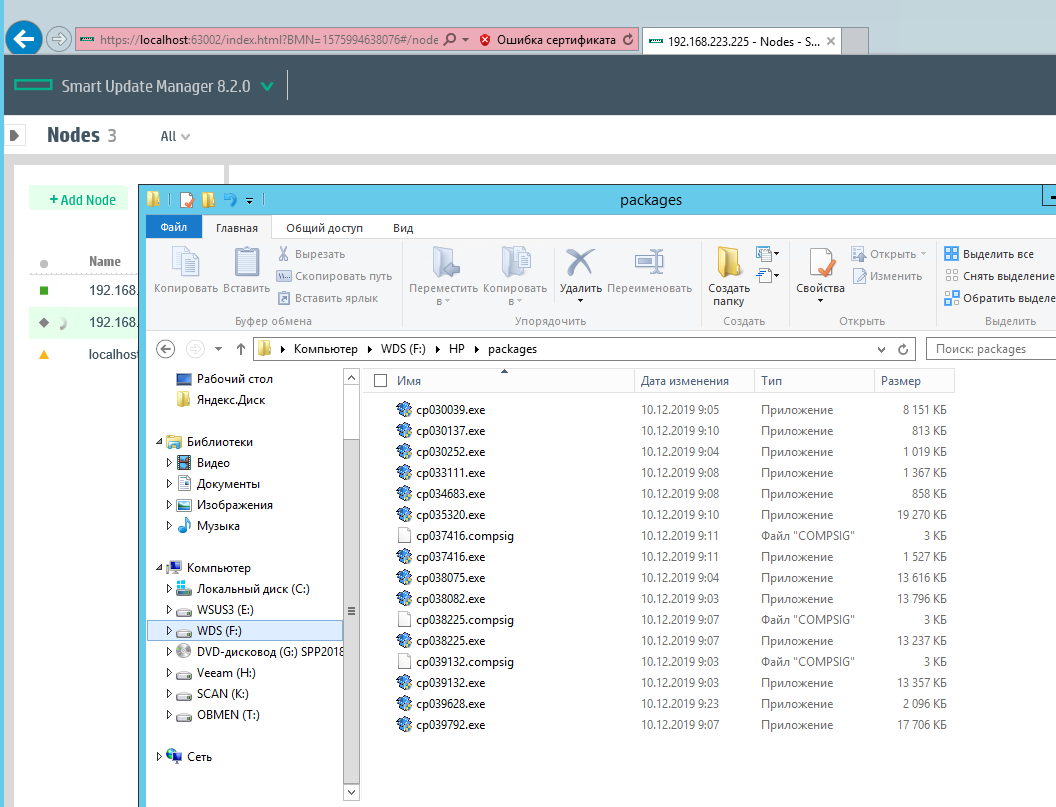Click Invert selection (Обратить выделение)
Viewport: 1056px width, 807px height.
(x=997, y=298)
